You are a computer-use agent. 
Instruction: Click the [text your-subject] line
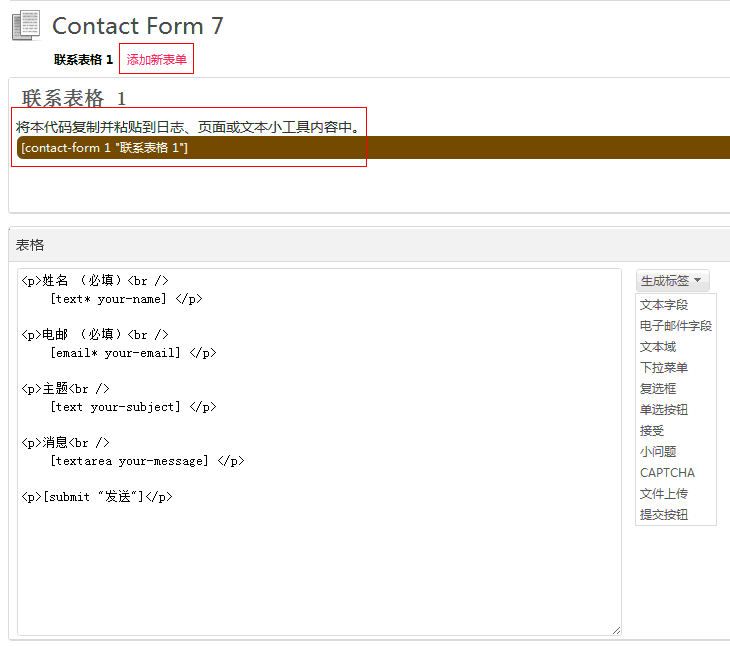(133, 407)
